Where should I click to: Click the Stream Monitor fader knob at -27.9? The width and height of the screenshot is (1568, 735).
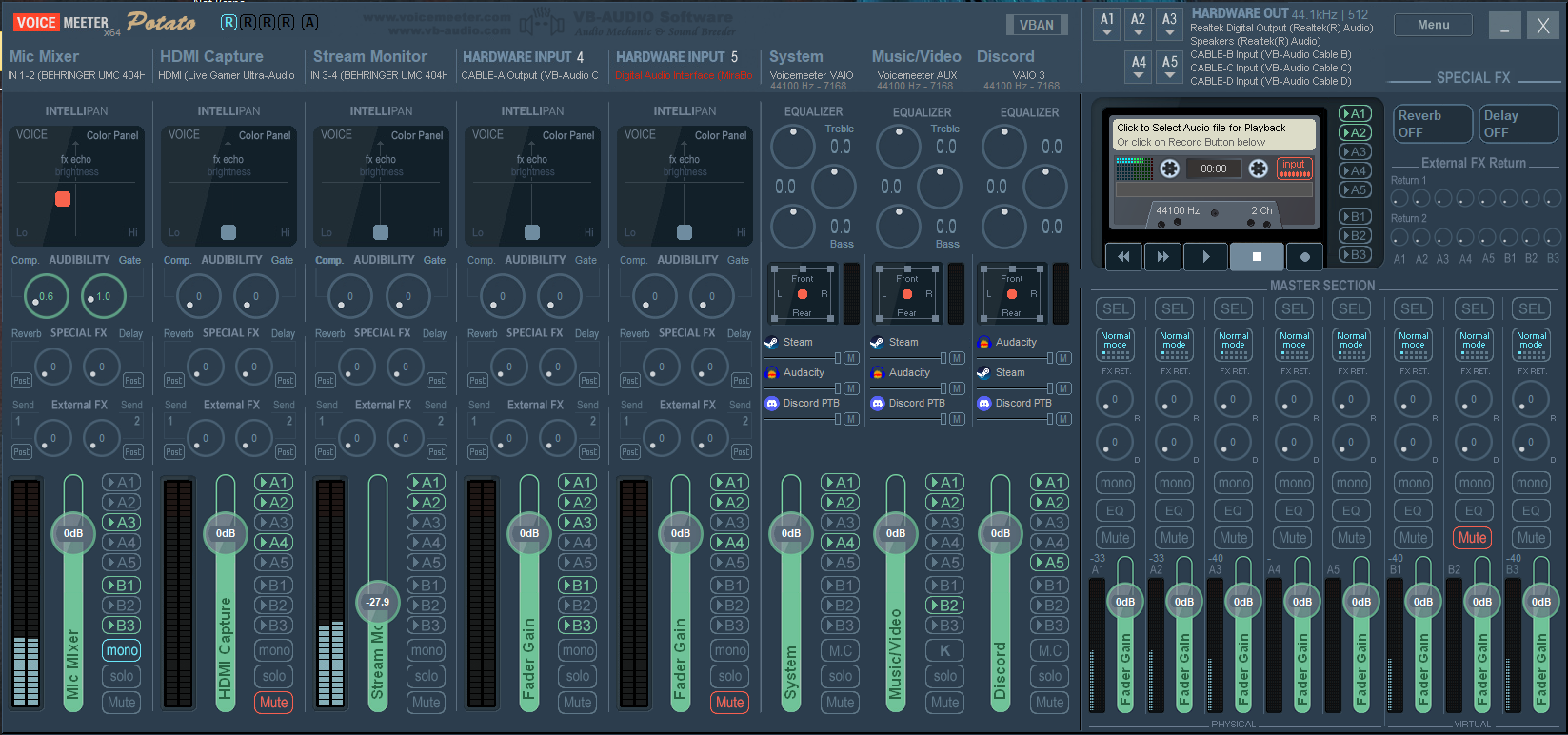coord(378,602)
